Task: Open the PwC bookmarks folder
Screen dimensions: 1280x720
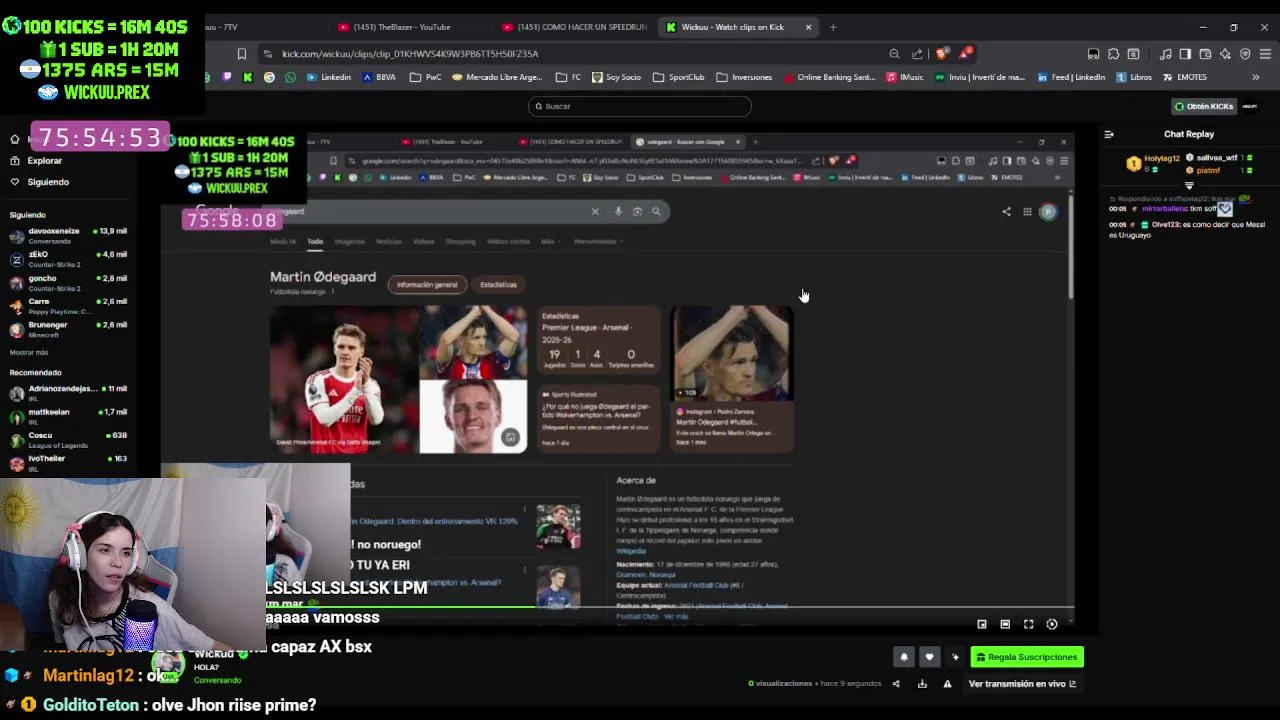Action: pyautogui.click(x=426, y=77)
